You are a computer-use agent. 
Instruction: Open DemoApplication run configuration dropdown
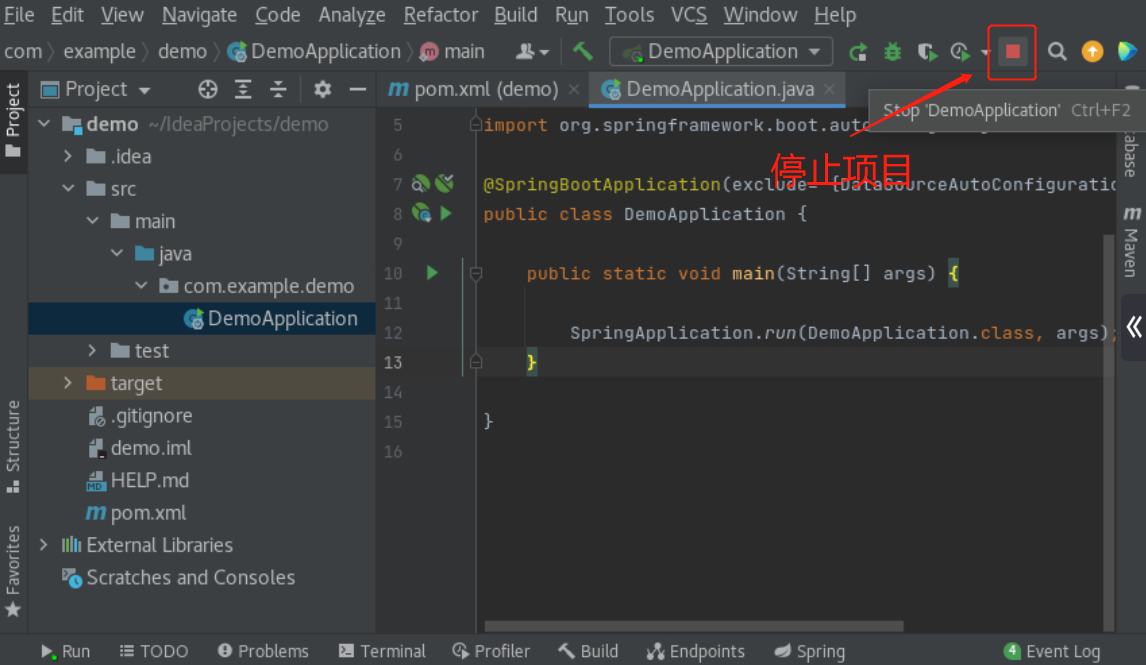[721, 52]
